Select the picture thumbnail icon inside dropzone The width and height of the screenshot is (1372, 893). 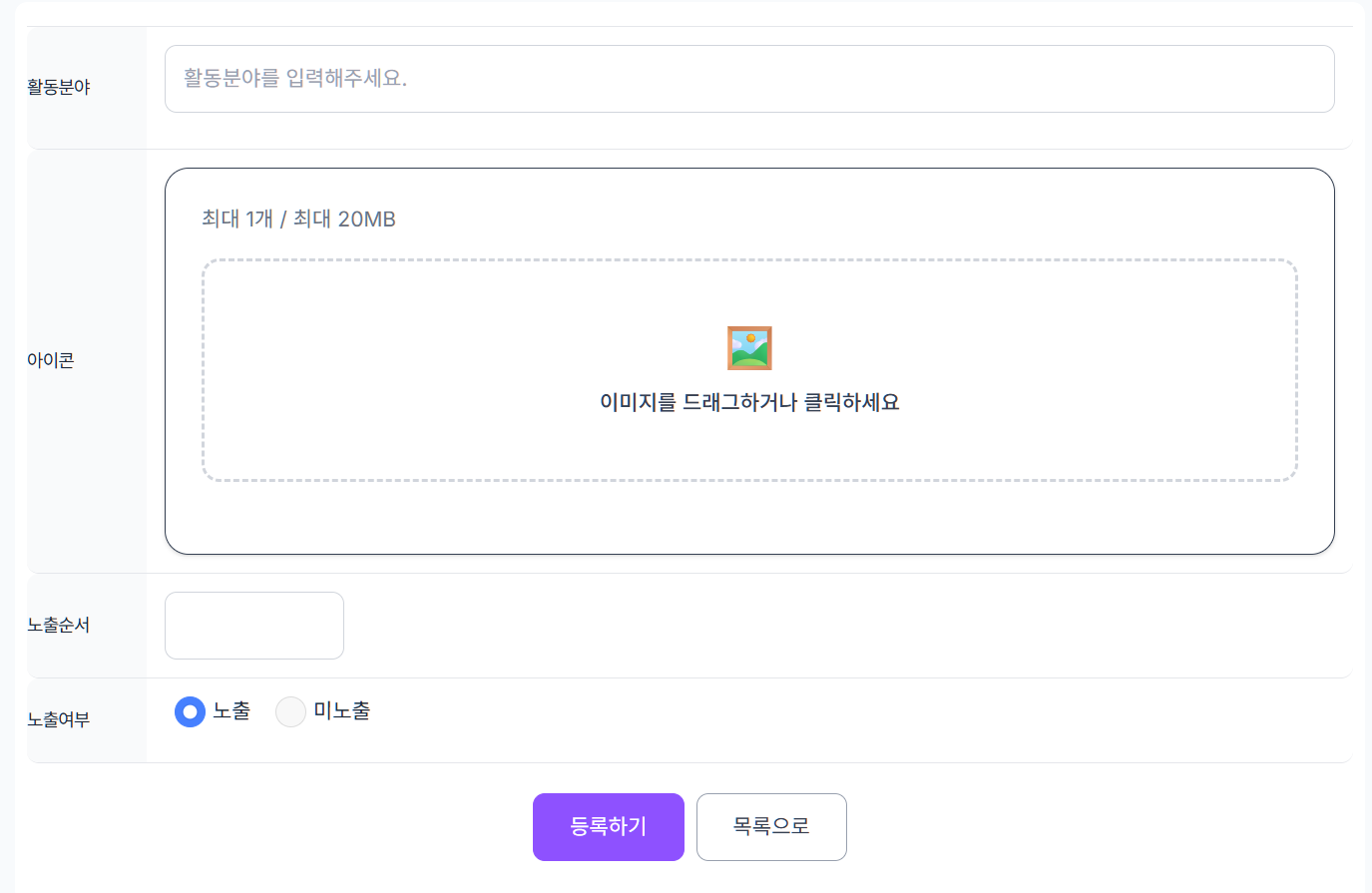(749, 347)
